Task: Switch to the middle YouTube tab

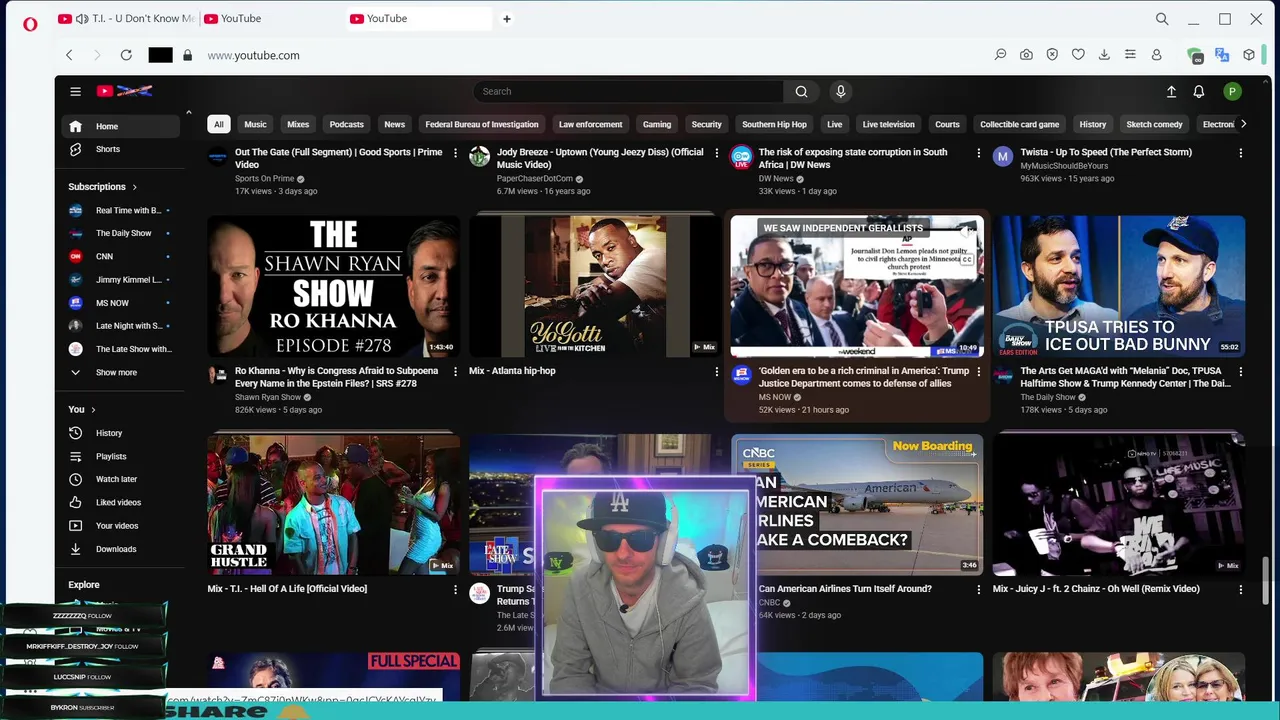Action: [270, 18]
